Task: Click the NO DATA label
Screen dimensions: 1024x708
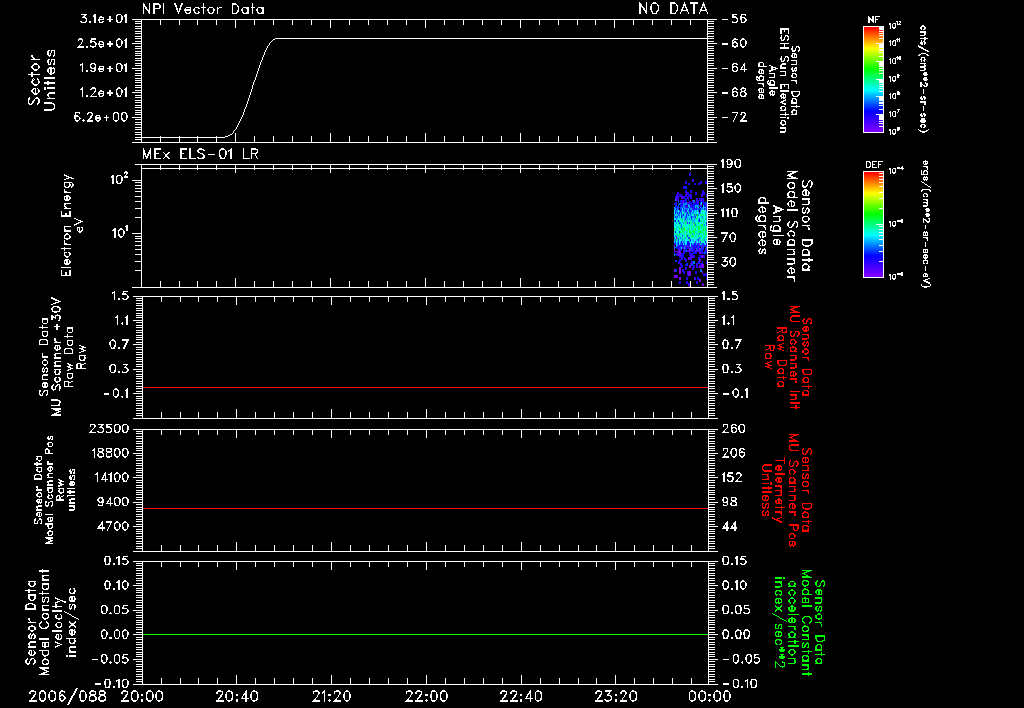Action: 673,9
